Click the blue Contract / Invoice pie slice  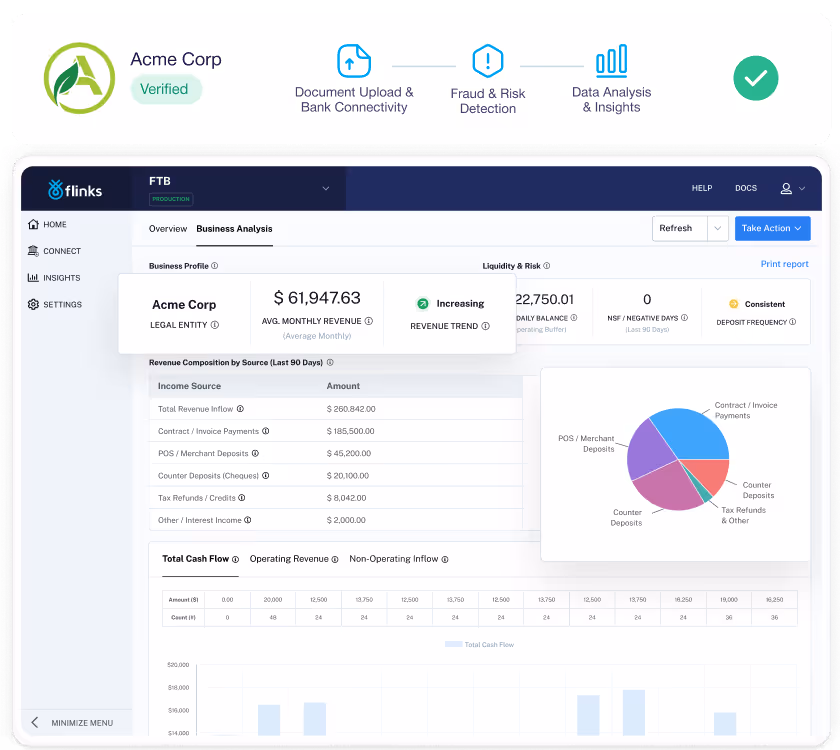[x=694, y=433]
